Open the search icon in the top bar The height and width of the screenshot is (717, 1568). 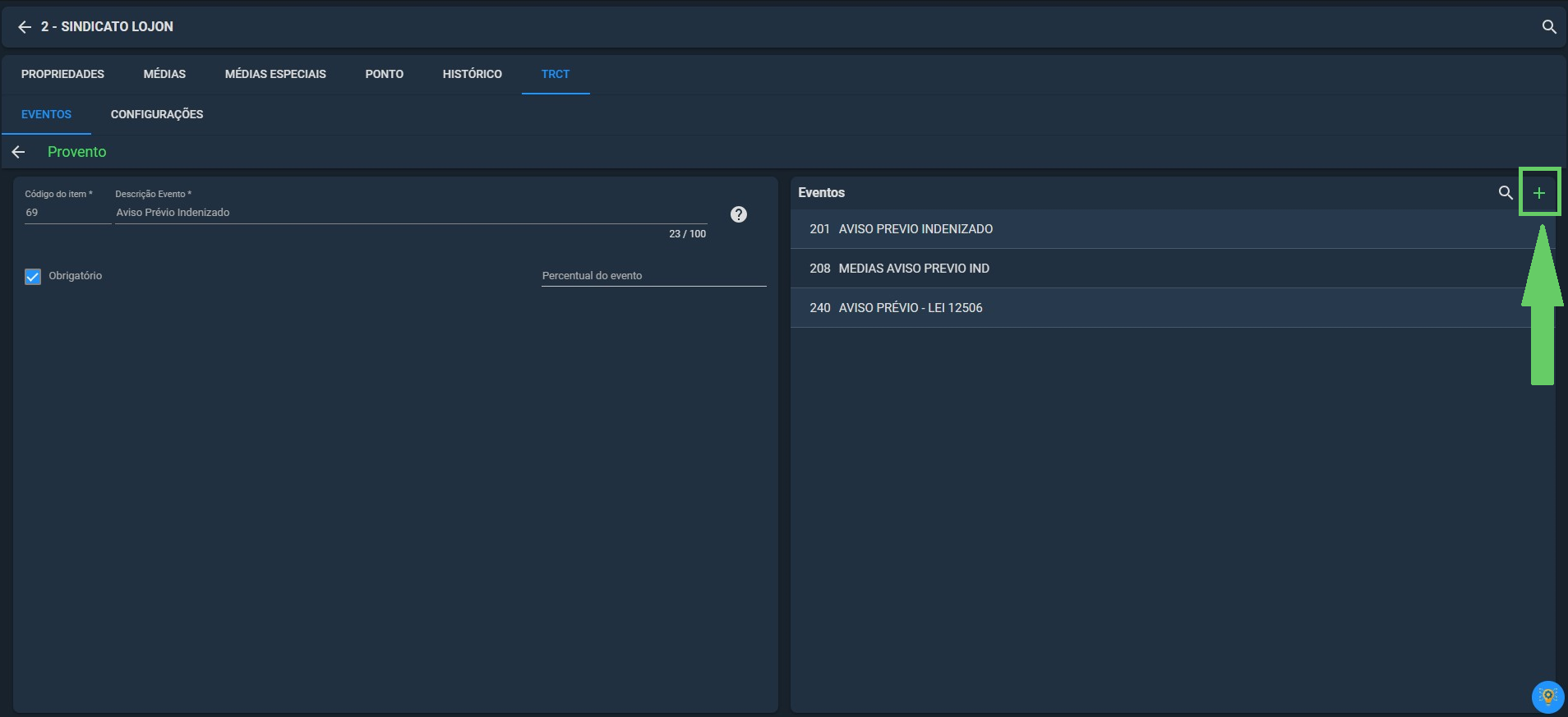pos(1549,27)
